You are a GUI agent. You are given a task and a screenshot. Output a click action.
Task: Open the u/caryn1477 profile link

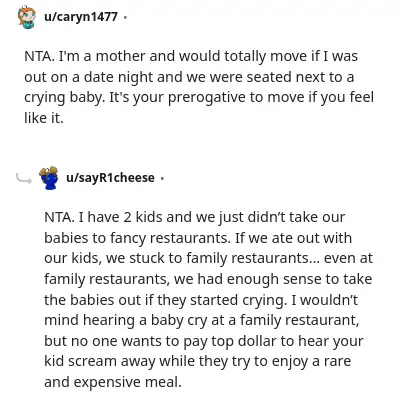pos(81,17)
